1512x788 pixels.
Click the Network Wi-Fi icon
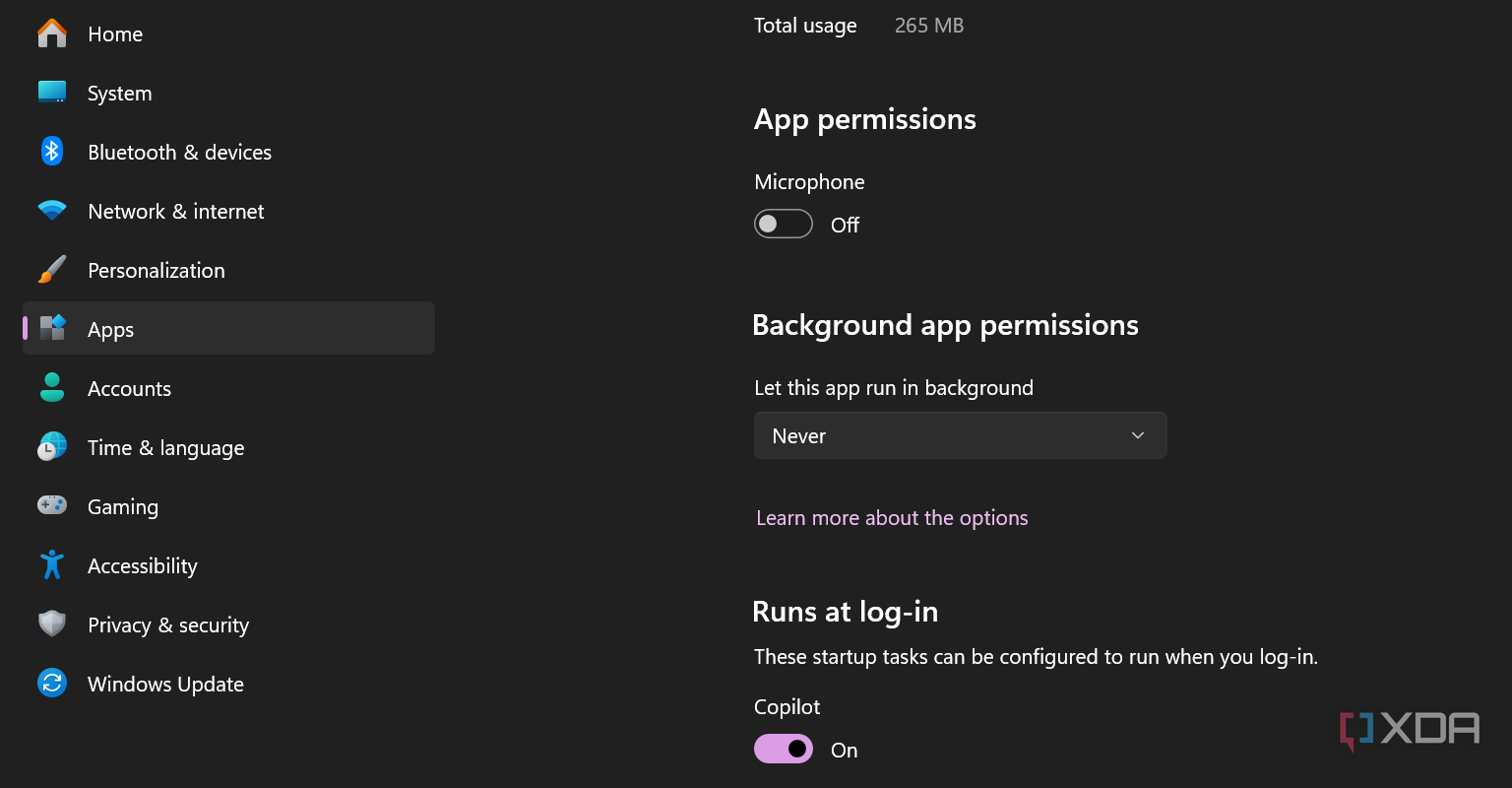point(52,211)
